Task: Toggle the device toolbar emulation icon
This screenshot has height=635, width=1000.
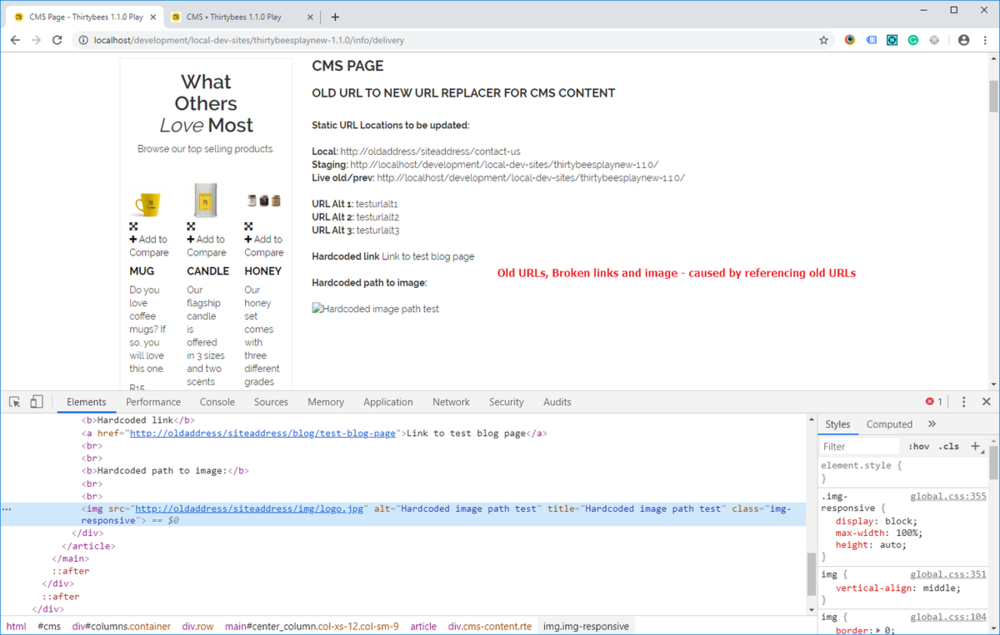Action: point(35,401)
